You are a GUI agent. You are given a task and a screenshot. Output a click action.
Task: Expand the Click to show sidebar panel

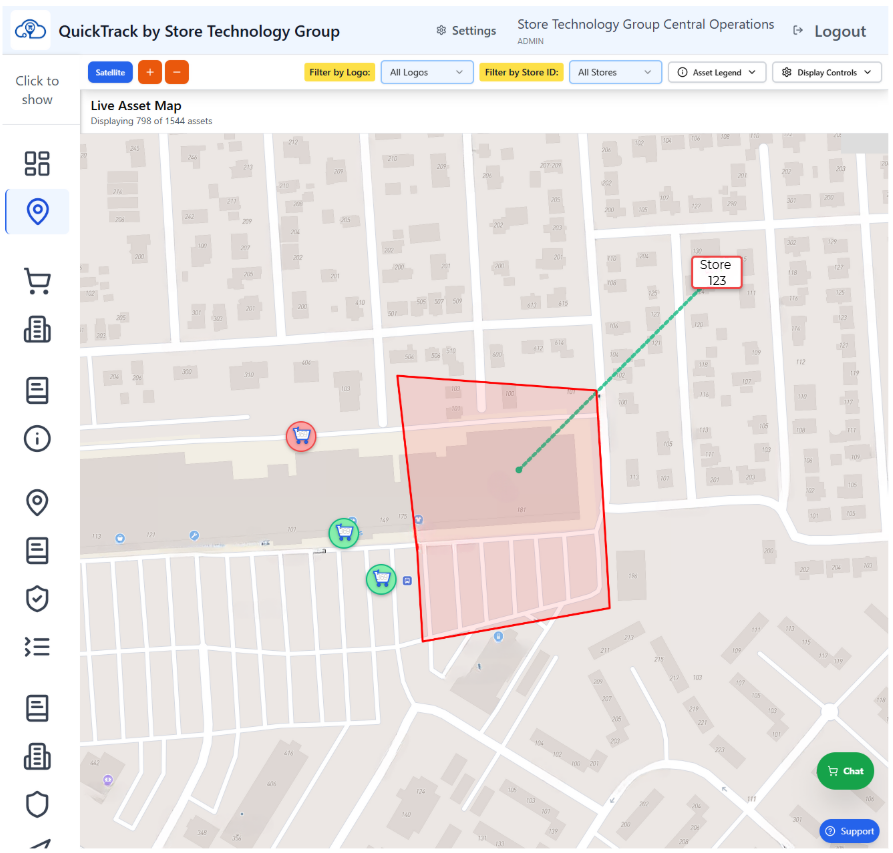coord(37,88)
